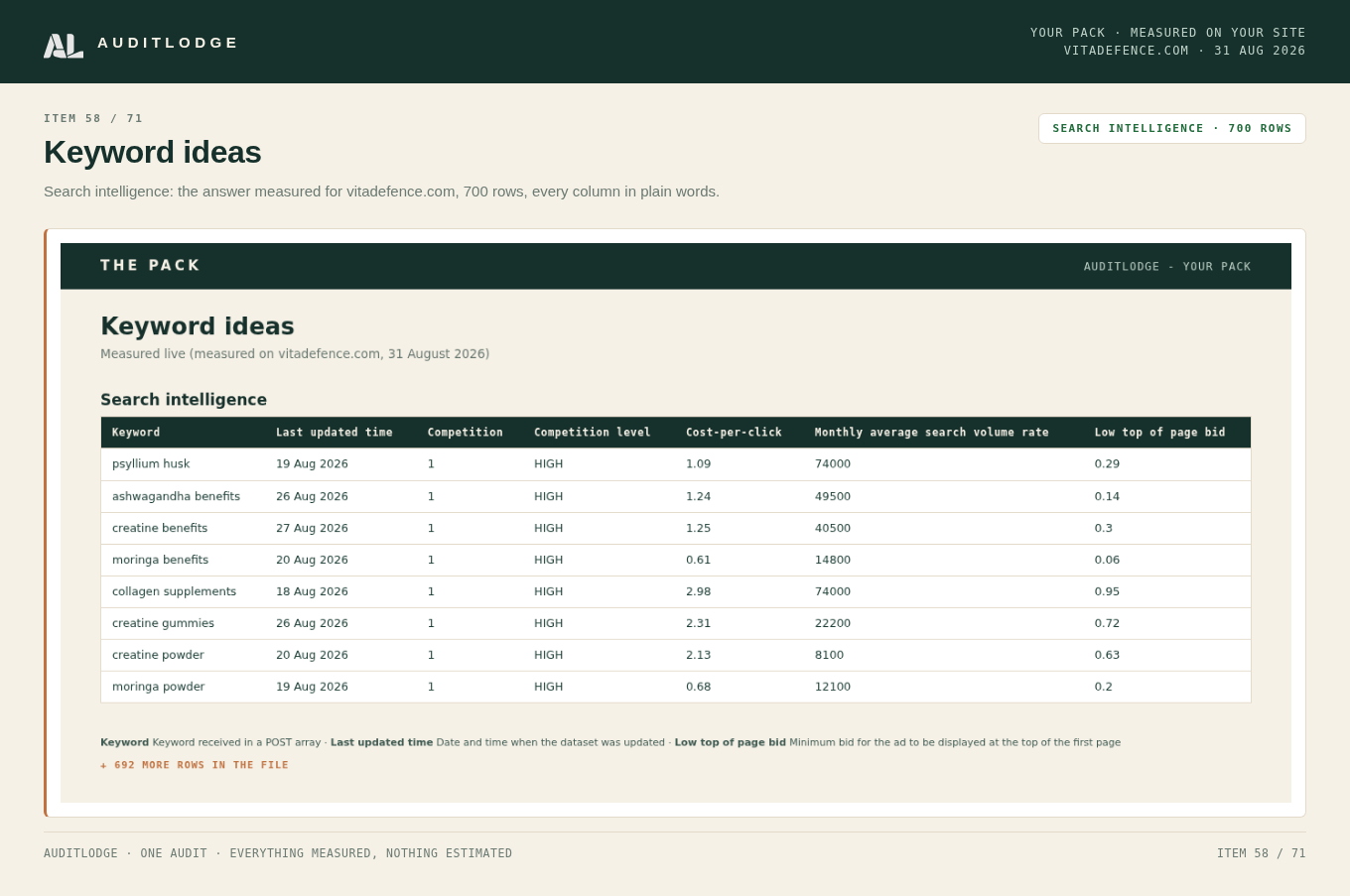The image size is (1350, 896).
Task: Select the Search intelligence section heading
Action: pyautogui.click(x=184, y=400)
